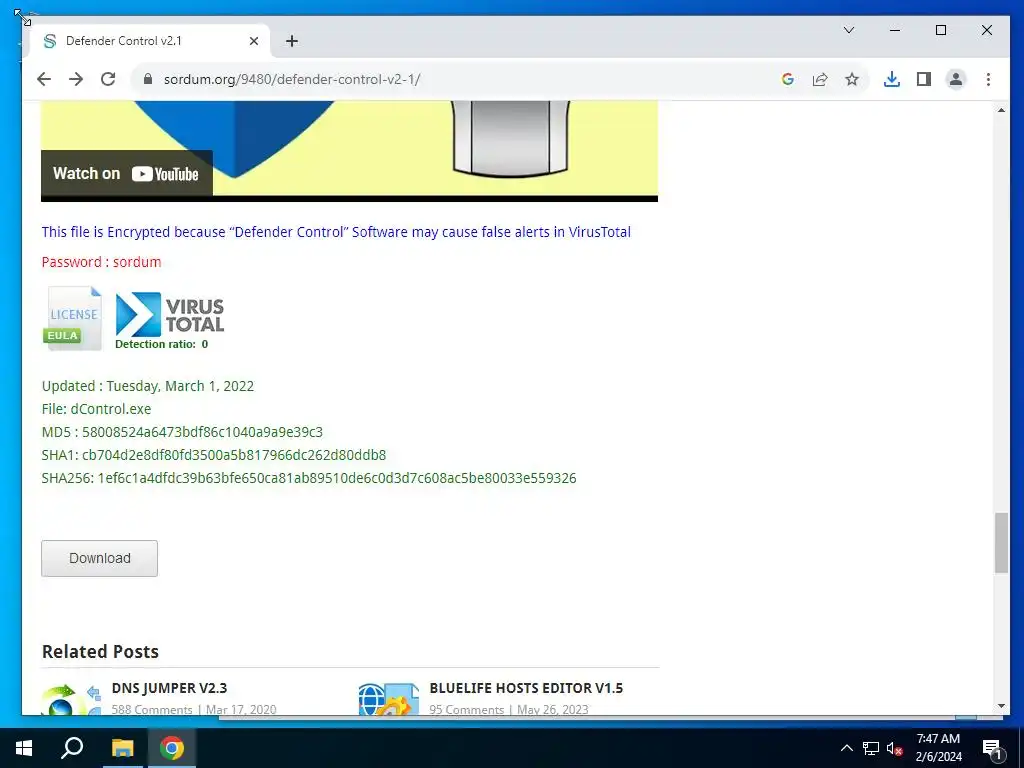
Task: Bookmark this page with the star icon
Action: tap(852, 79)
